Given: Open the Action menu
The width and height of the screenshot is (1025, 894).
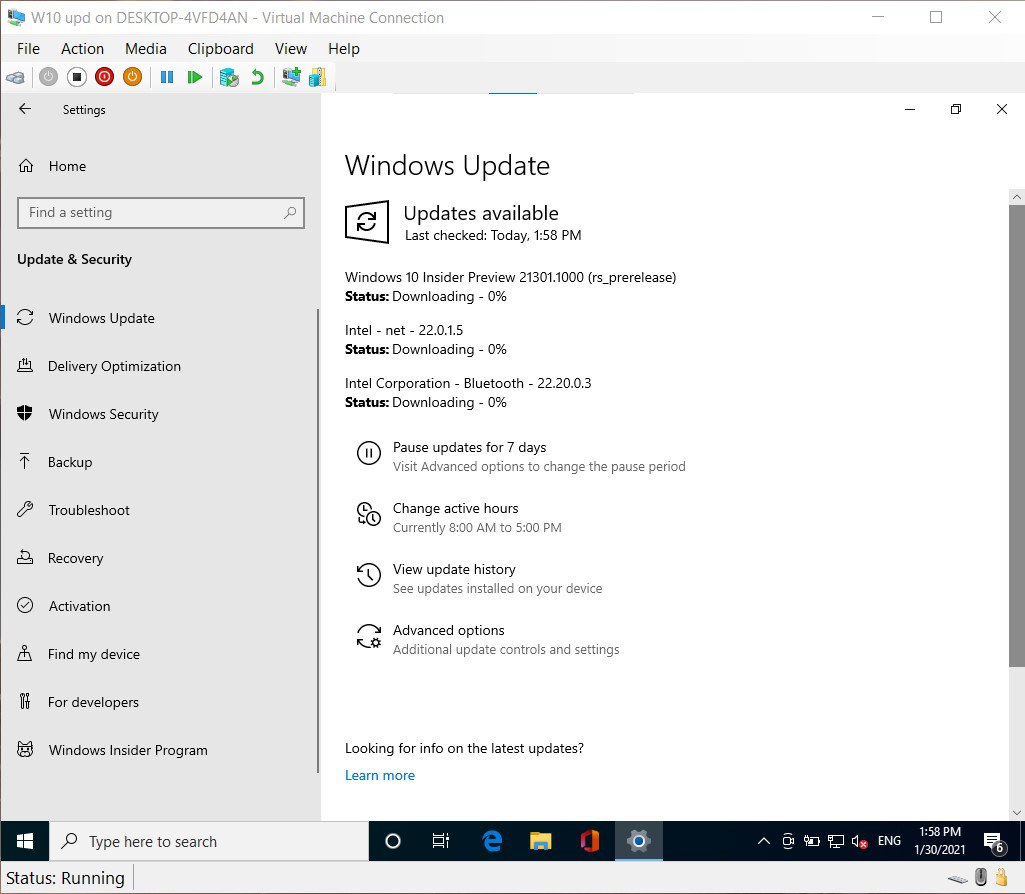Looking at the screenshot, I should [82, 48].
